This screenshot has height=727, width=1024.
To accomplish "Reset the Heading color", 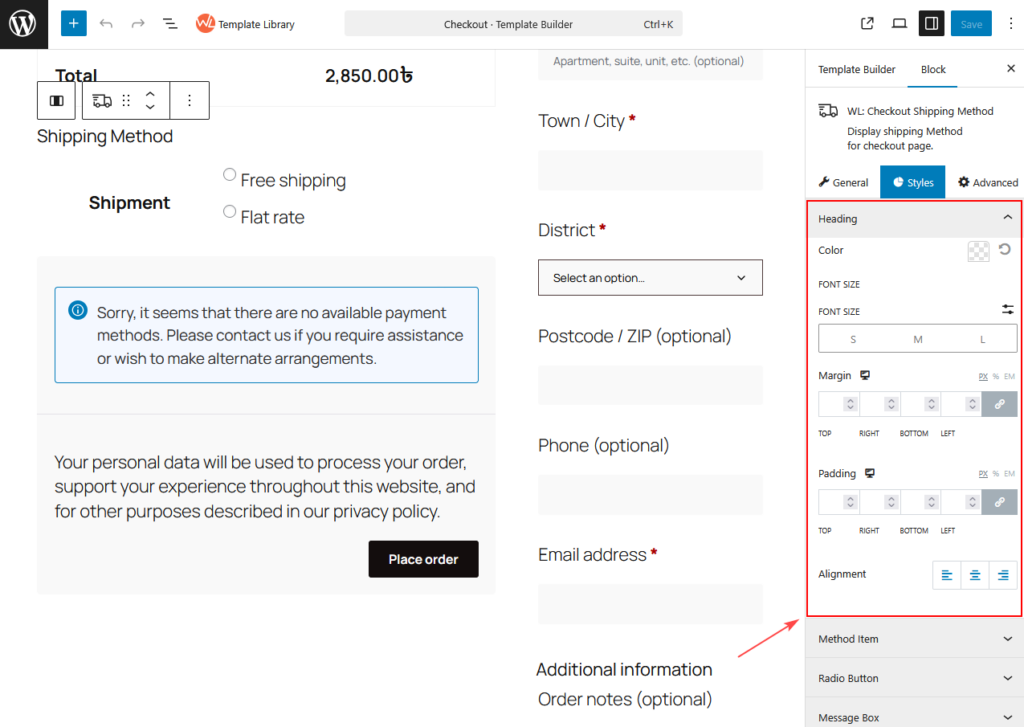I will tap(1004, 250).
